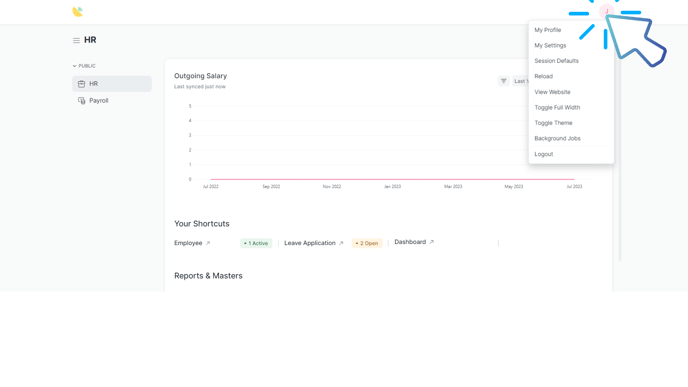The height and width of the screenshot is (387, 688).
Task: Click the 1 Active badge
Action: pyautogui.click(x=256, y=243)
